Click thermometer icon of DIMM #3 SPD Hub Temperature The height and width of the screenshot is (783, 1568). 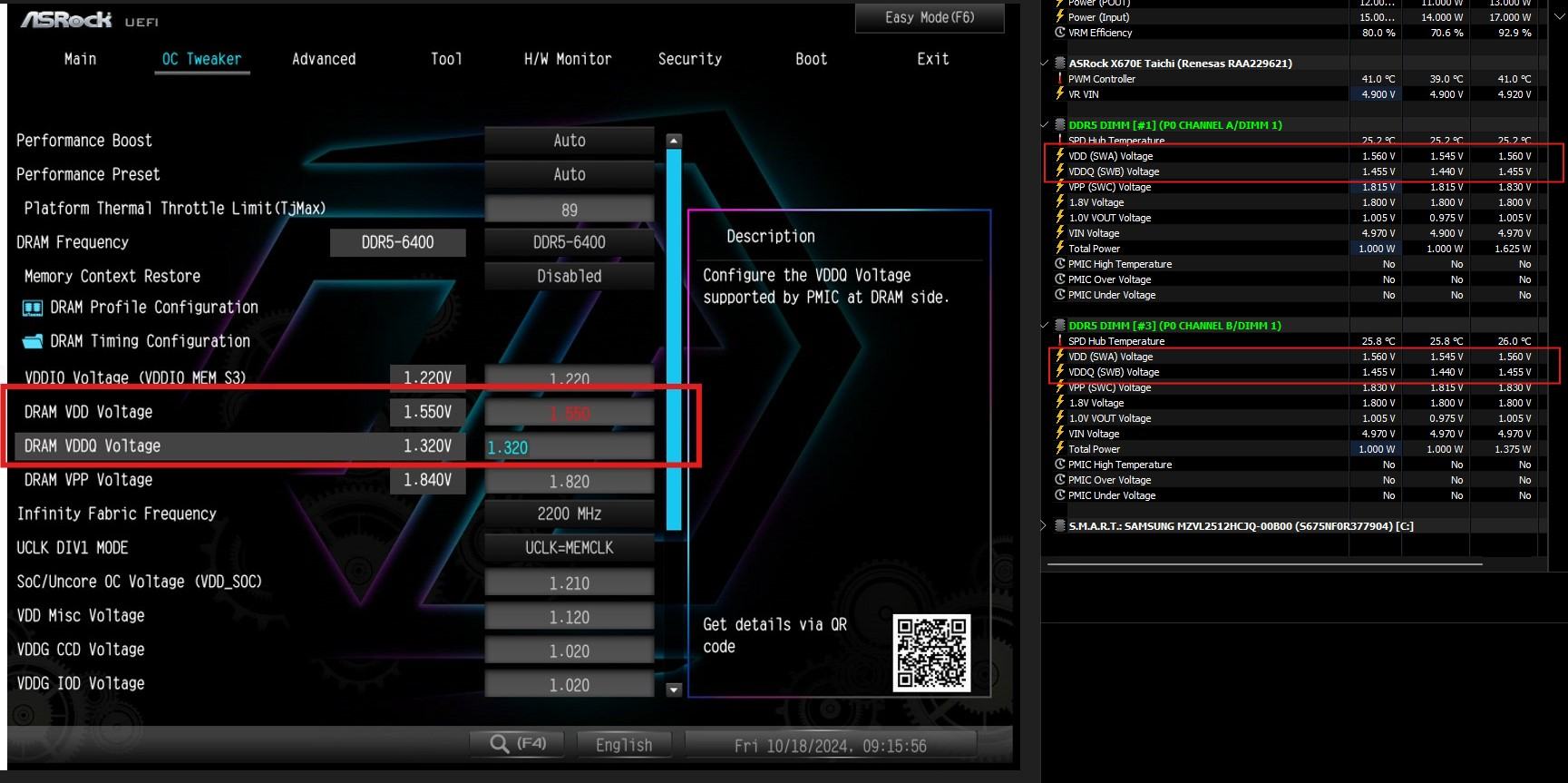(x=1059, y=341)
